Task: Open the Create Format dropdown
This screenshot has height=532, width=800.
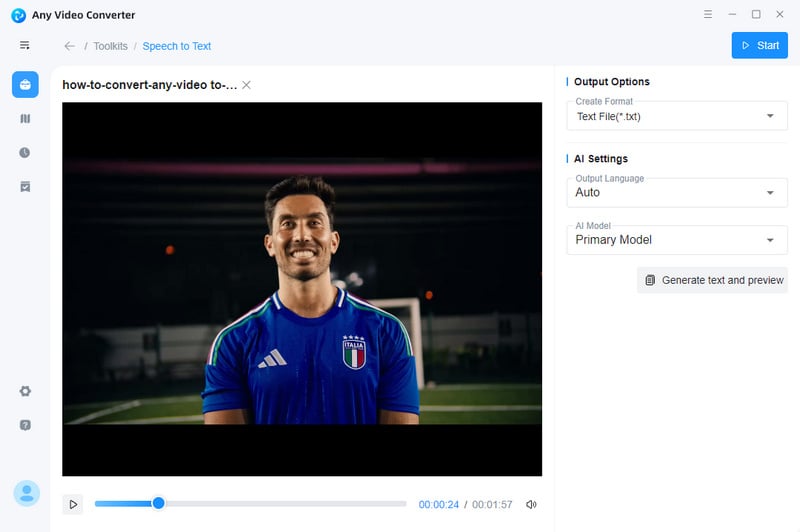Action: tap(677, 116)
